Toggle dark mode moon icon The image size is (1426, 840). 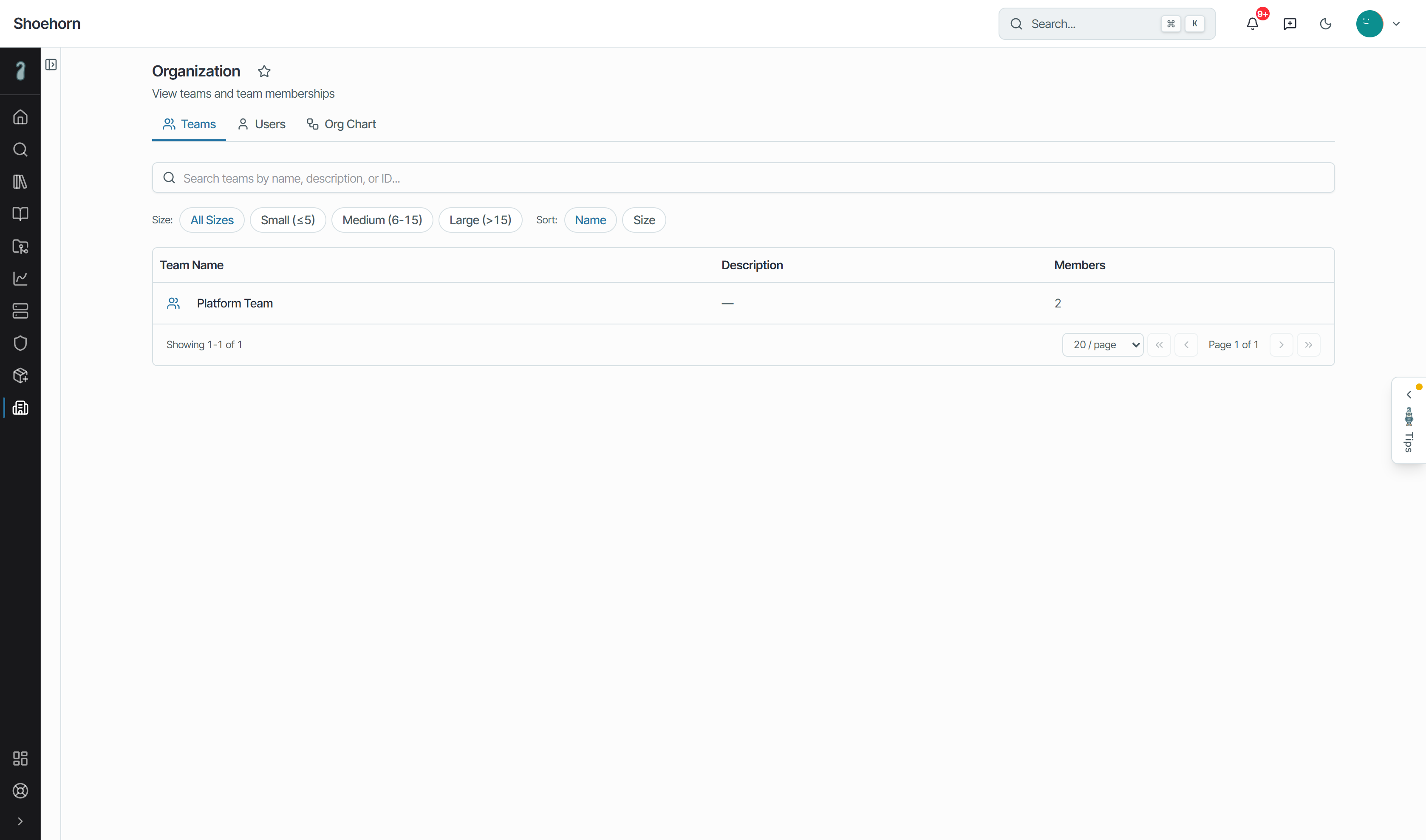click(x=1326, y=24)
